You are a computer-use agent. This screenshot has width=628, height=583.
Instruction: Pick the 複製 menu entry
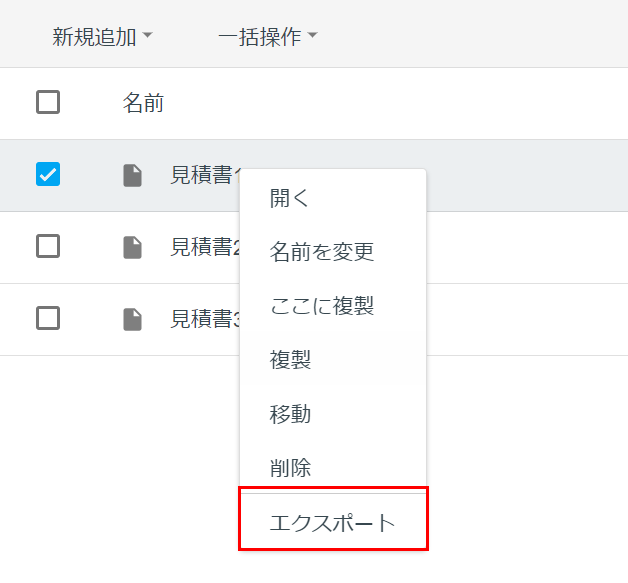[290, 360]
